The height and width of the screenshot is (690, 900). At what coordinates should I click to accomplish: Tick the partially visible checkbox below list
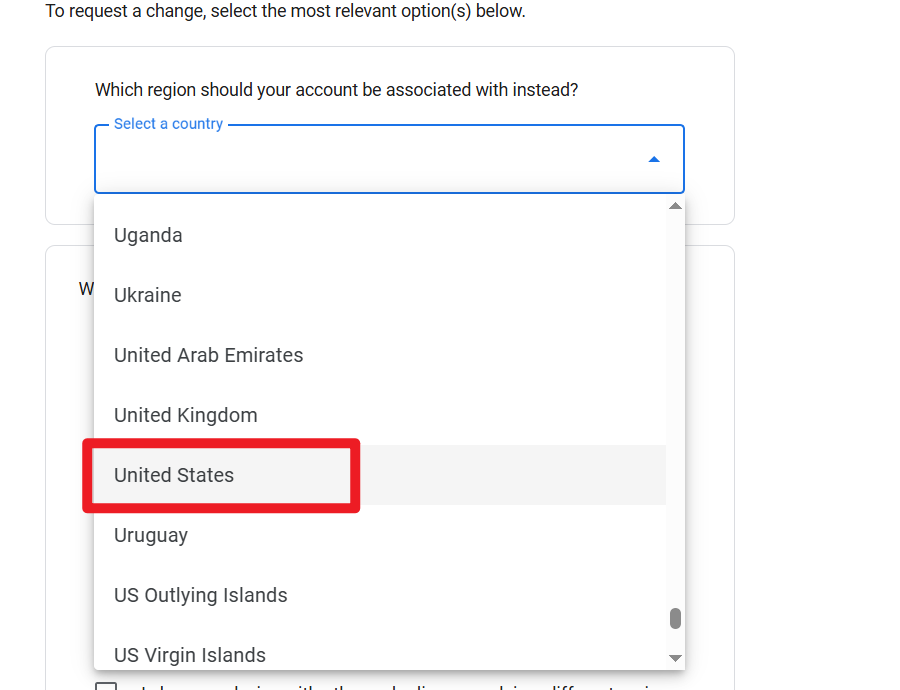(x=106, y=687)
